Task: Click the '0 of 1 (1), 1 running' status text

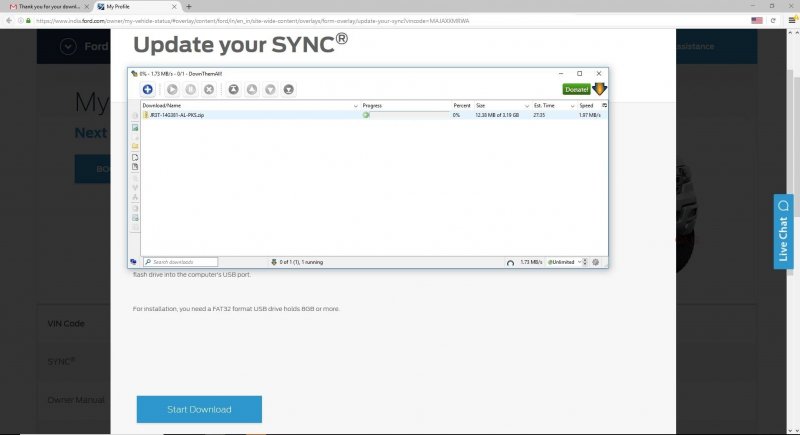Action: point(301,262)
